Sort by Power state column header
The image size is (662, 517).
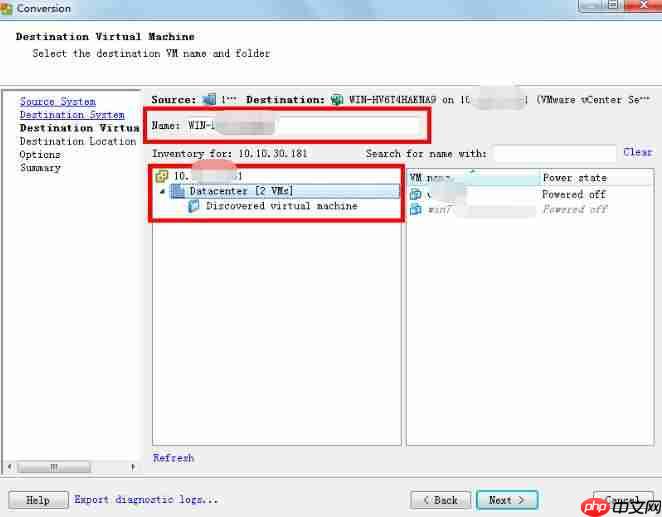597,178
